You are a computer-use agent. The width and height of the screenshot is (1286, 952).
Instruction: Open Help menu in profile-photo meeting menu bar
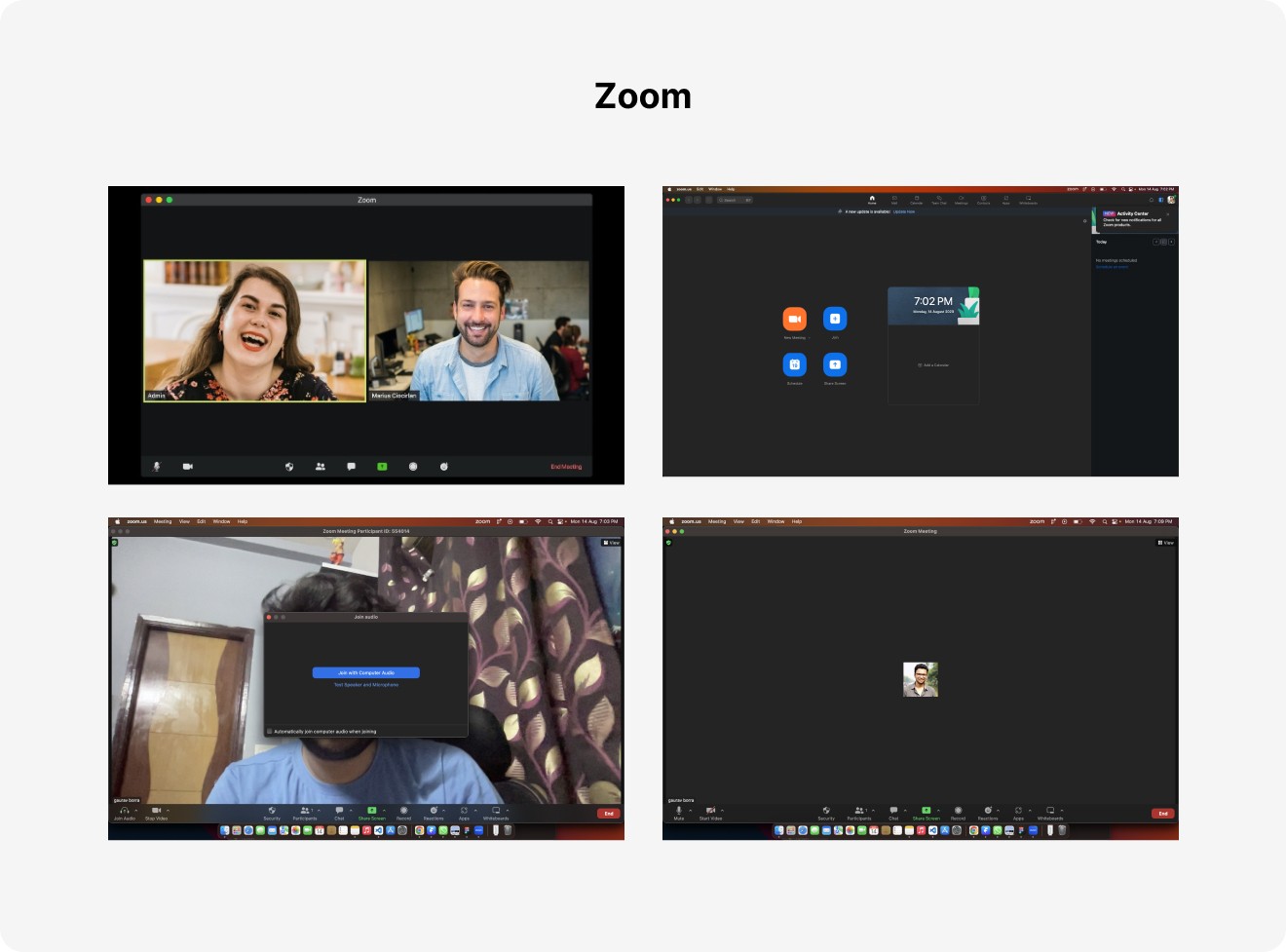tap(797, 521)
